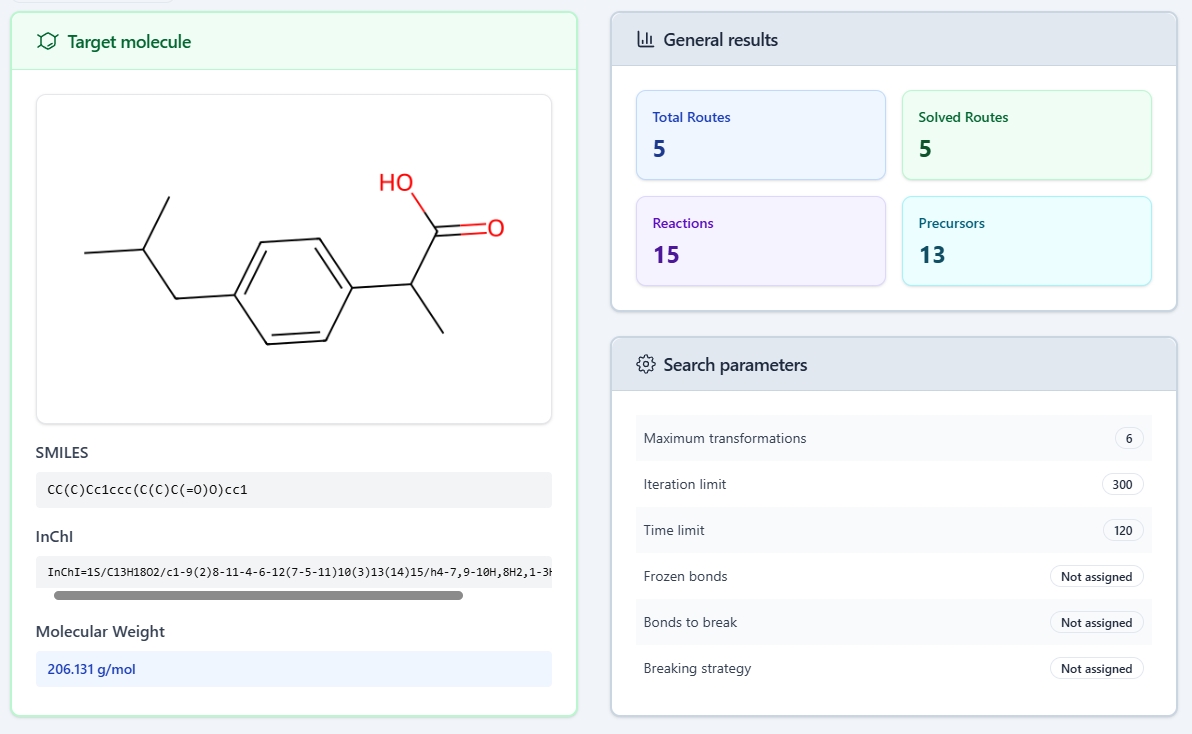This screenshot has width=1192, height=734.
Task: Click the Not assigned badge for Frozen bonds
Action: [1097, 576]
